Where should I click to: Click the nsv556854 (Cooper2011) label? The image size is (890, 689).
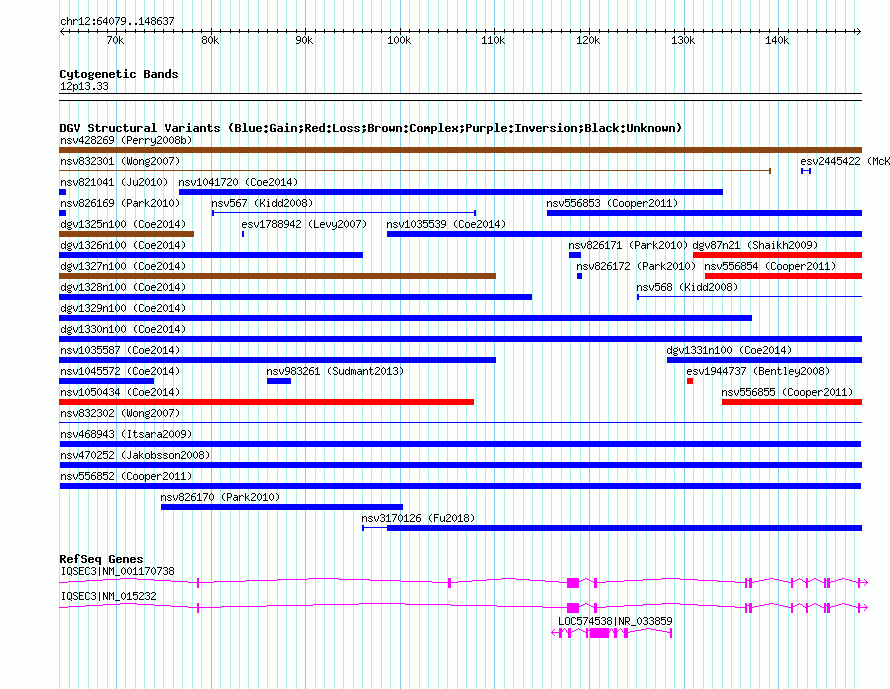point(770,266)
